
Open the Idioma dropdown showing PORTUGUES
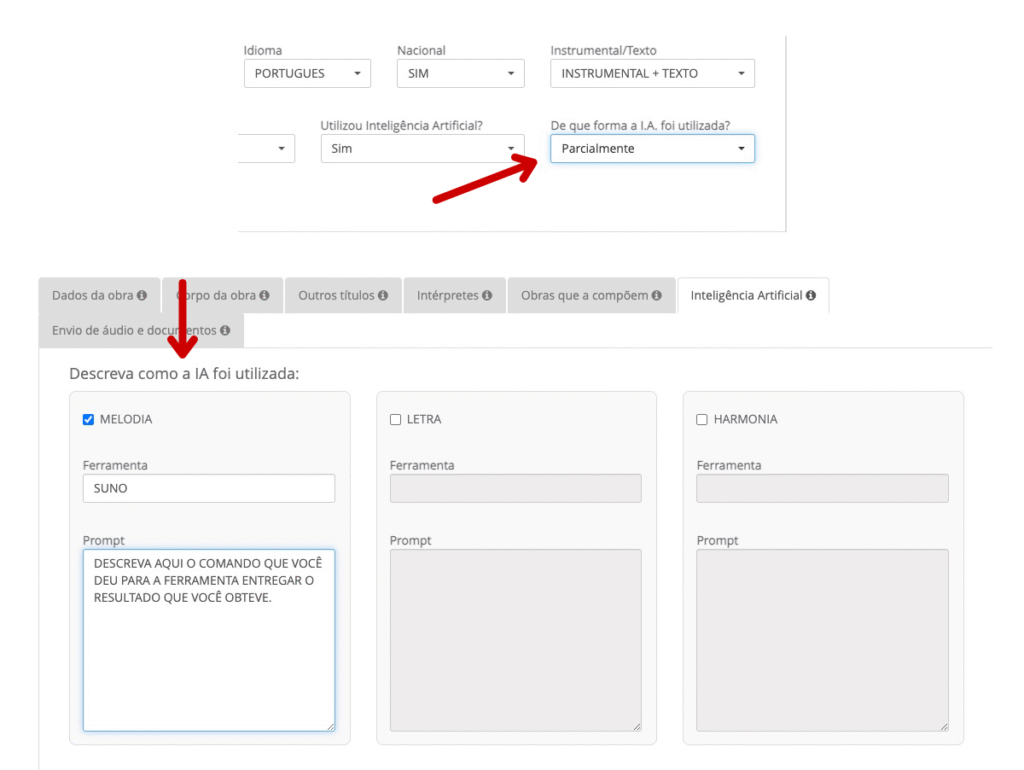coord(307,73)
